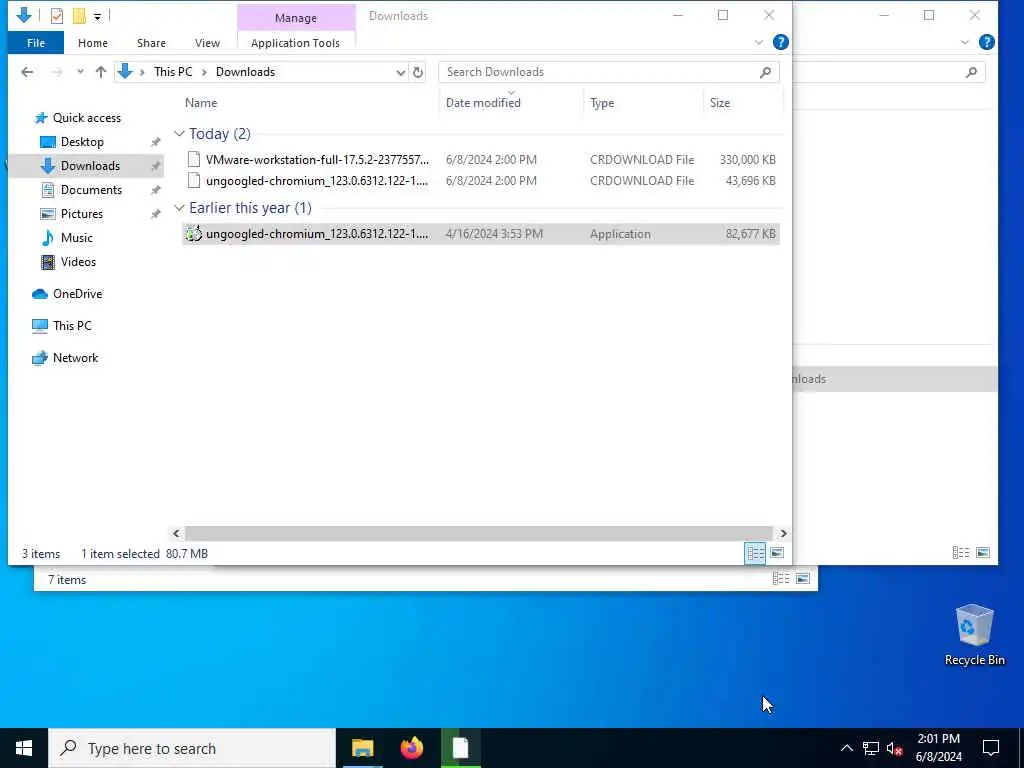Open the Recycle Bin desktop icon

click(x=974, y=635)
